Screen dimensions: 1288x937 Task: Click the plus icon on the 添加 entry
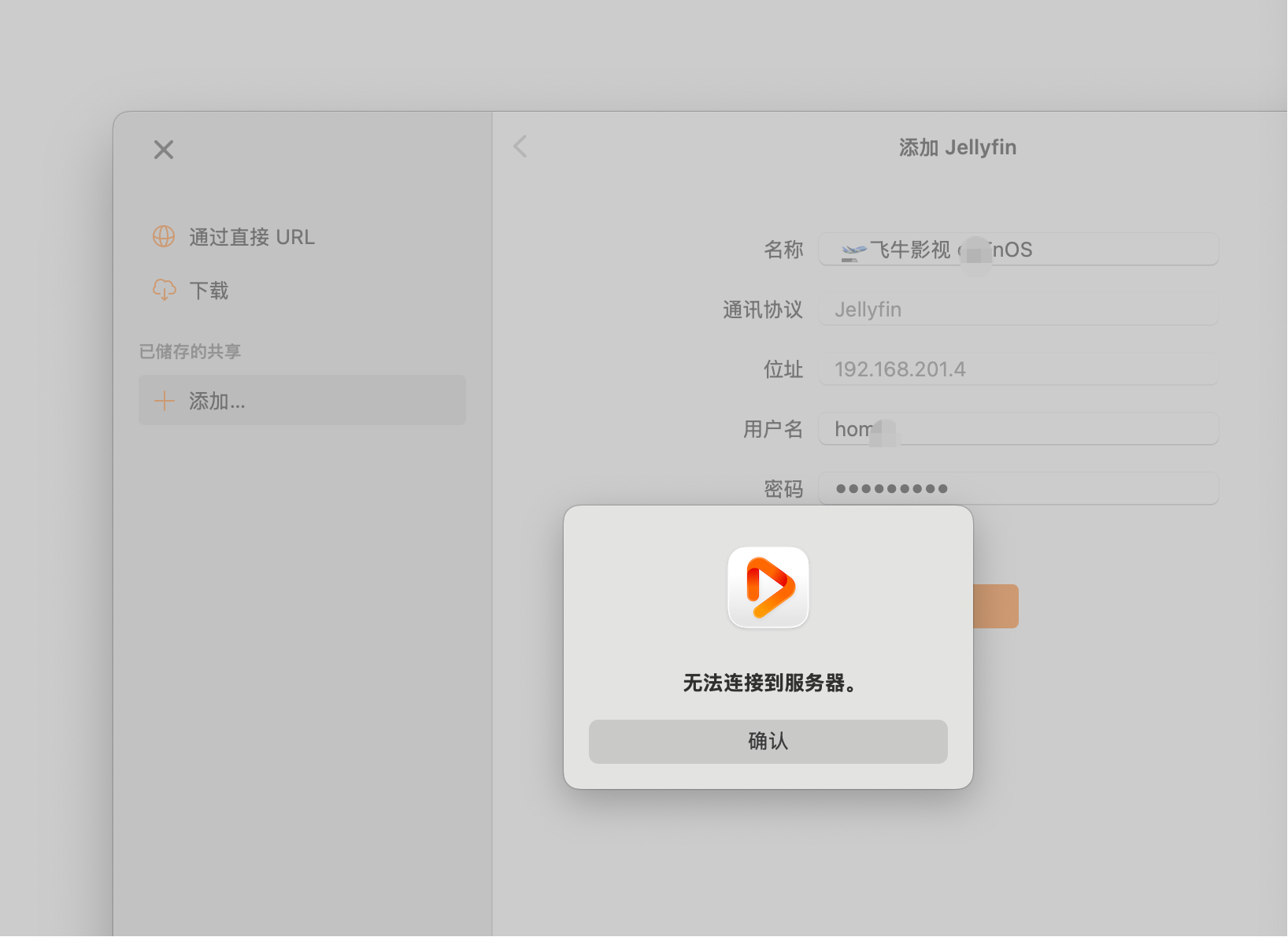tap(164, 400)
